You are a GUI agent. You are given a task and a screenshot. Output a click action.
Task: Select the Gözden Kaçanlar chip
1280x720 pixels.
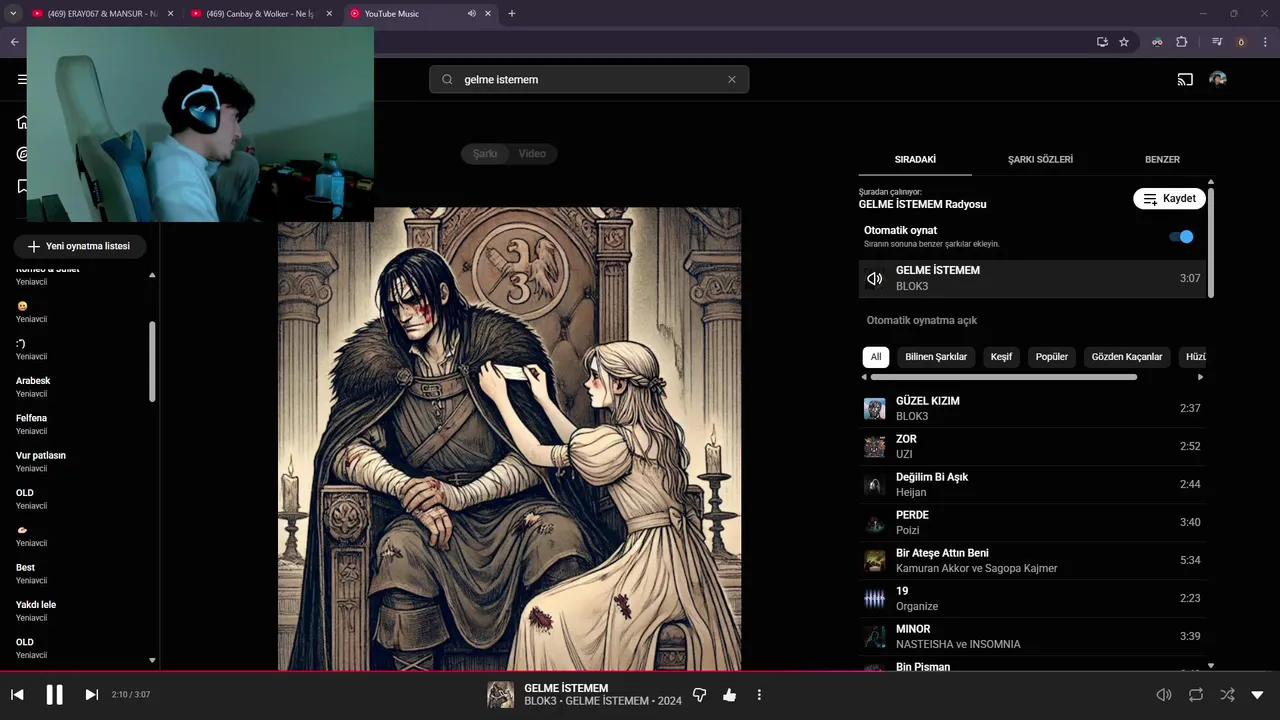(1127, 357)
